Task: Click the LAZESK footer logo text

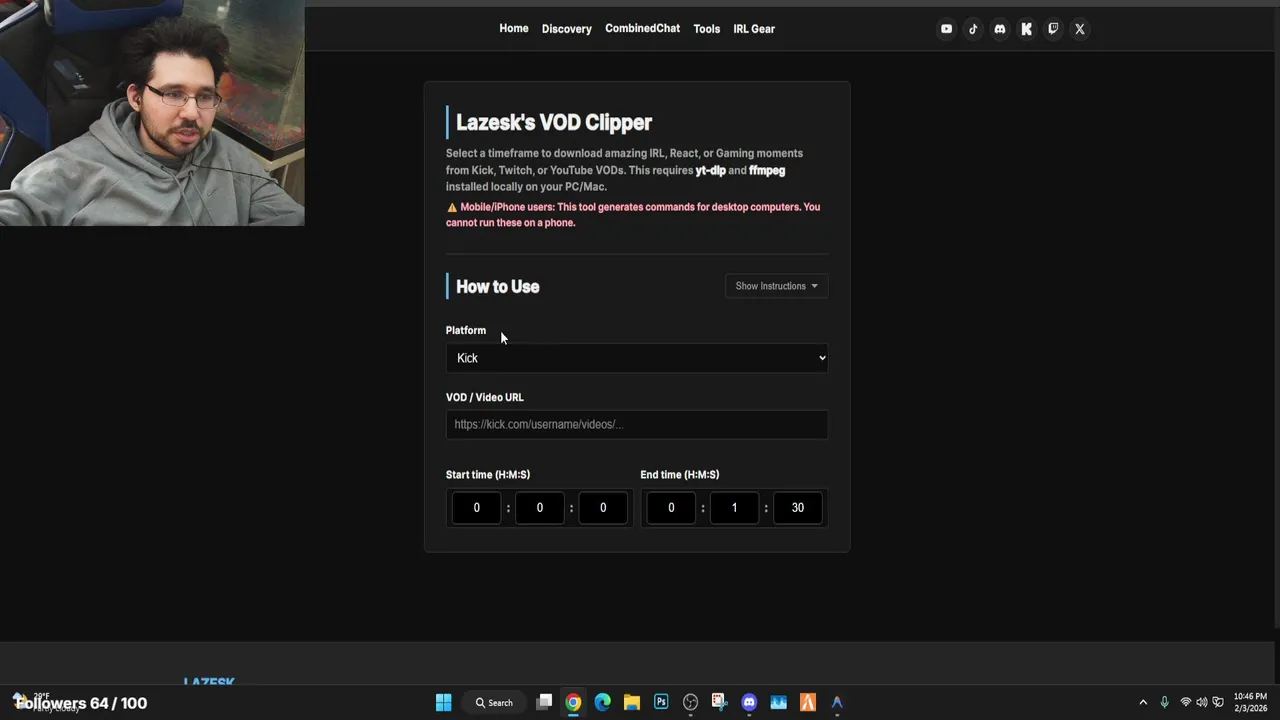Action: point(209,682)
